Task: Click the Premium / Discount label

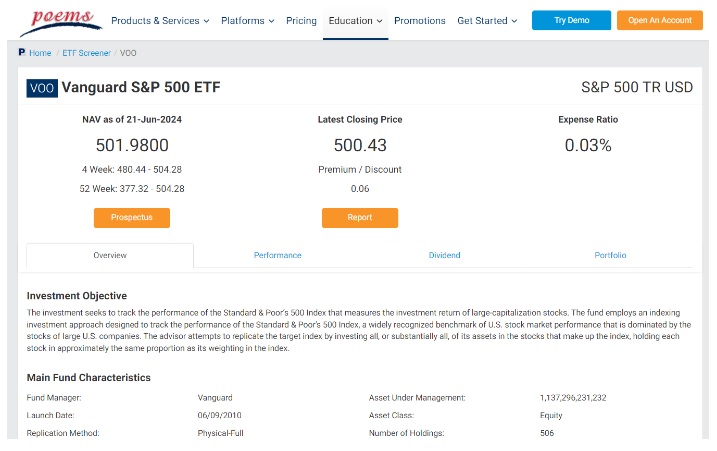Action: pos(360,170)
